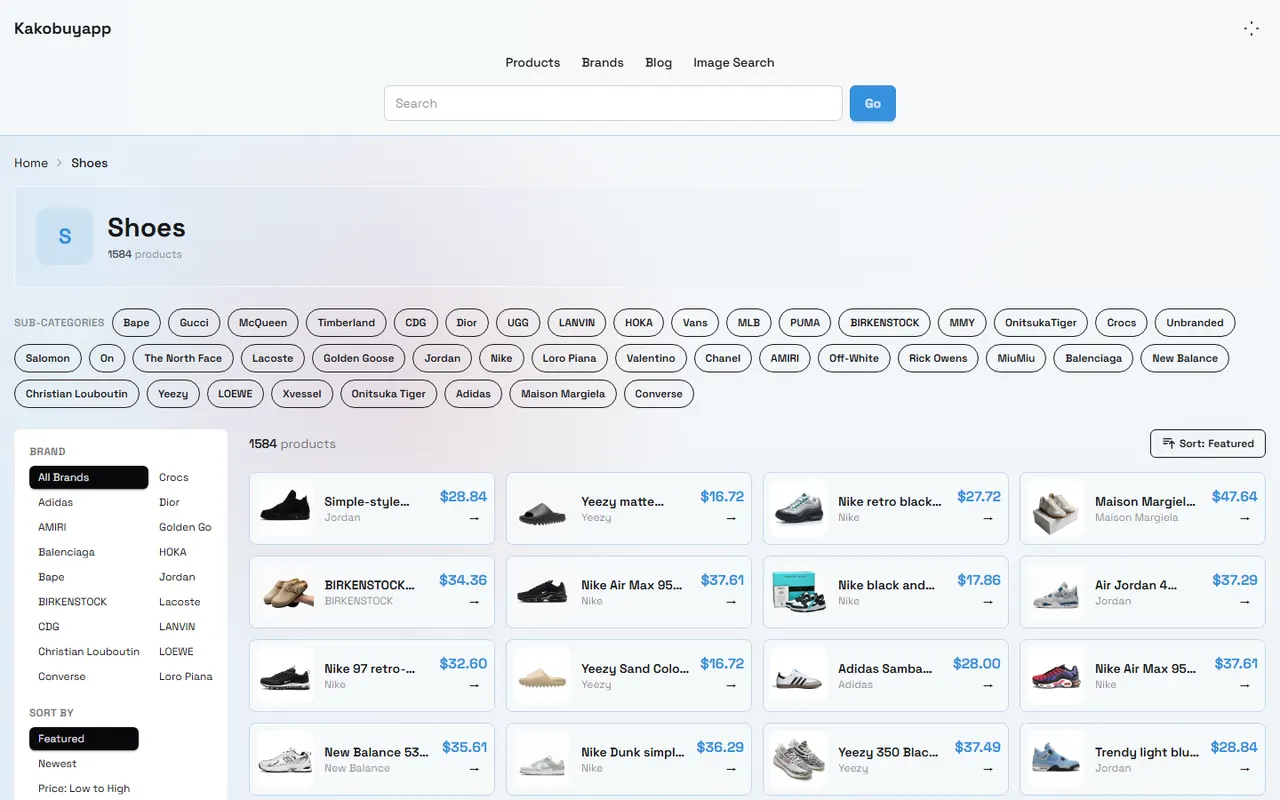Click arrow on Air Jordan 4 card

1245,602
